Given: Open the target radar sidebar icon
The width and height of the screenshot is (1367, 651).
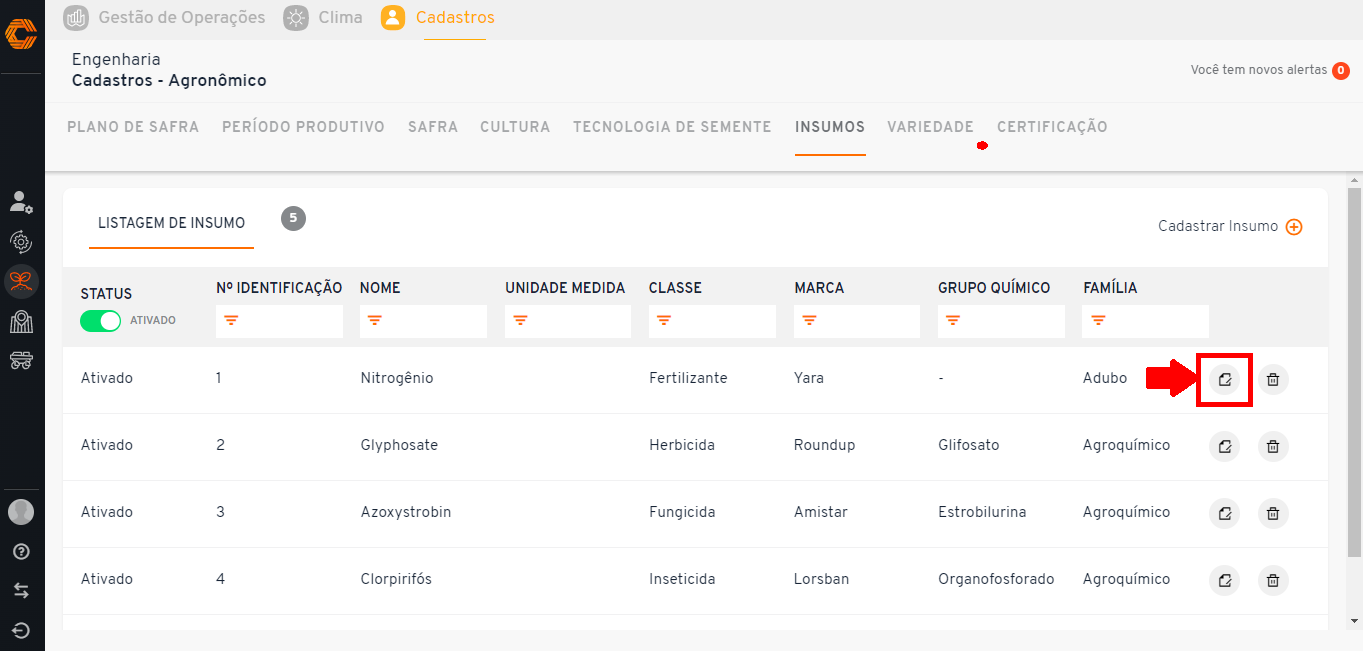Looking at the screenshot, I should [21, 241].
